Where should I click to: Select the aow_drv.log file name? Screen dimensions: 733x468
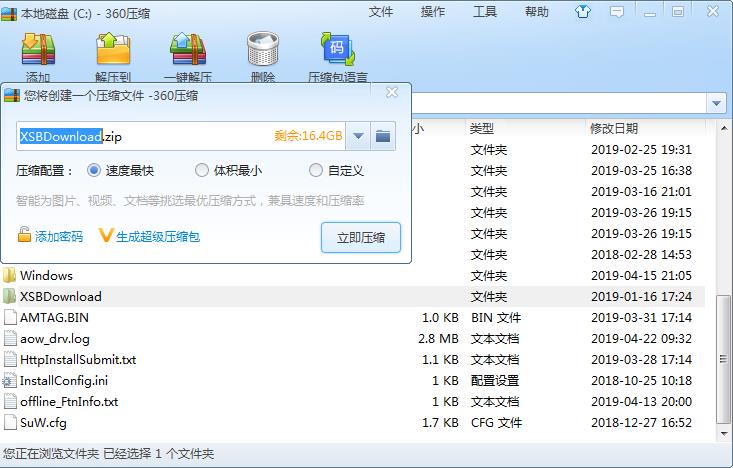[55, 338]
